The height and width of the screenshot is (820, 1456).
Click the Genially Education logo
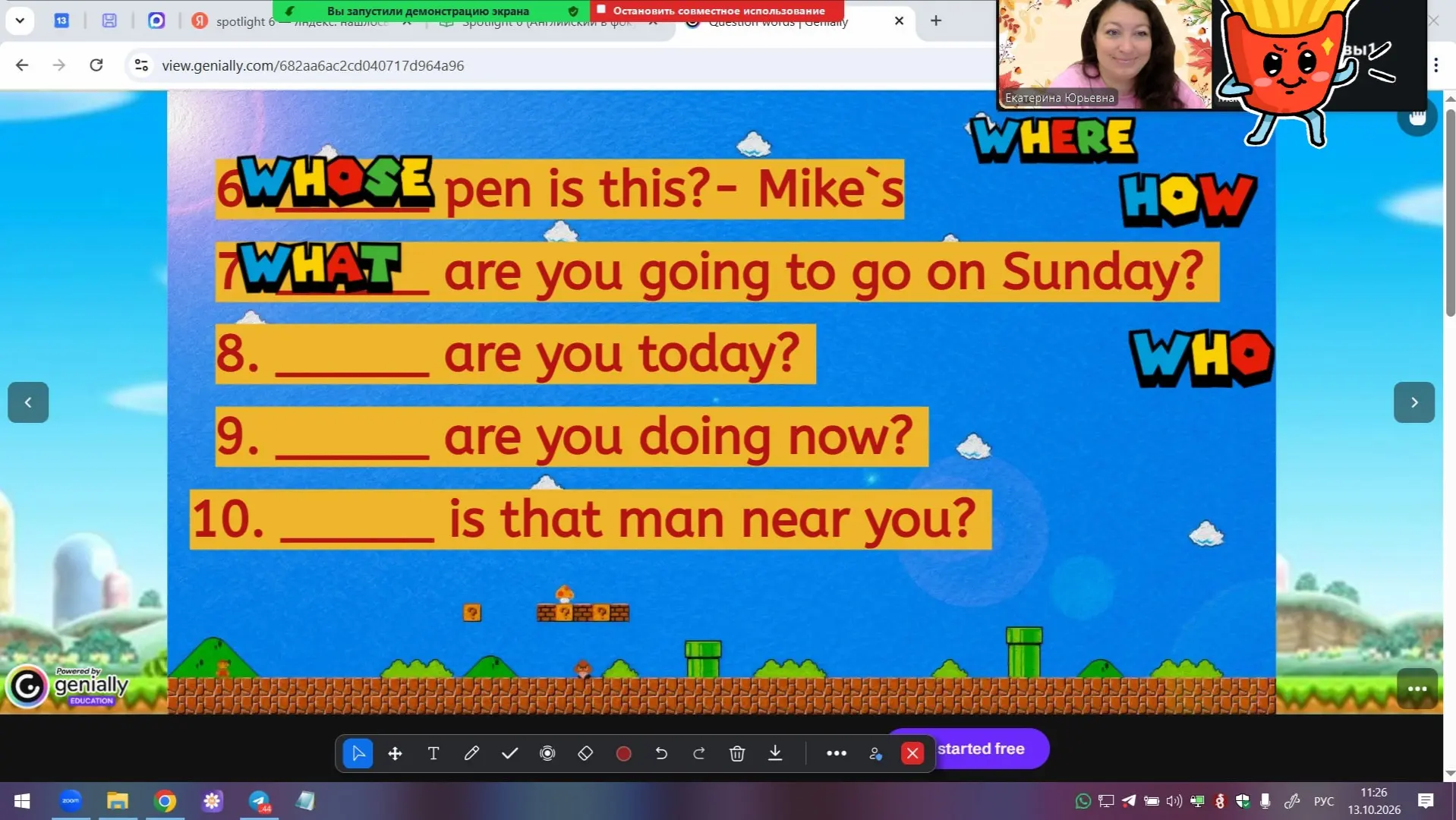click(x=68, y=686)
